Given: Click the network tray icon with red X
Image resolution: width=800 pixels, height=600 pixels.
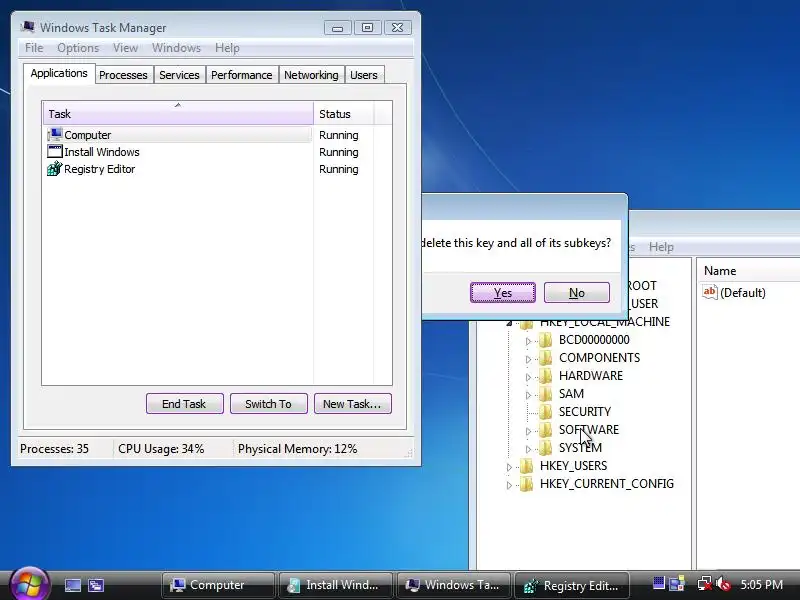Looking at the screenshot, I should (x=705, y=584).
